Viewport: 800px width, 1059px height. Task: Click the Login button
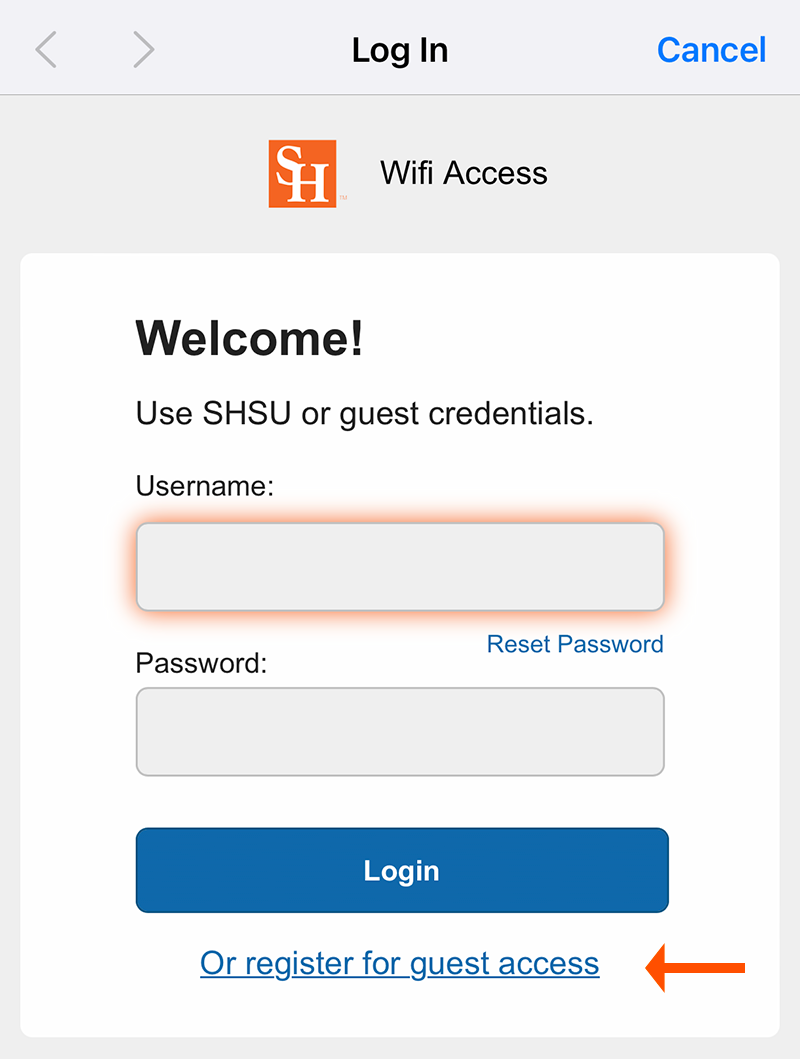[400, 870]
